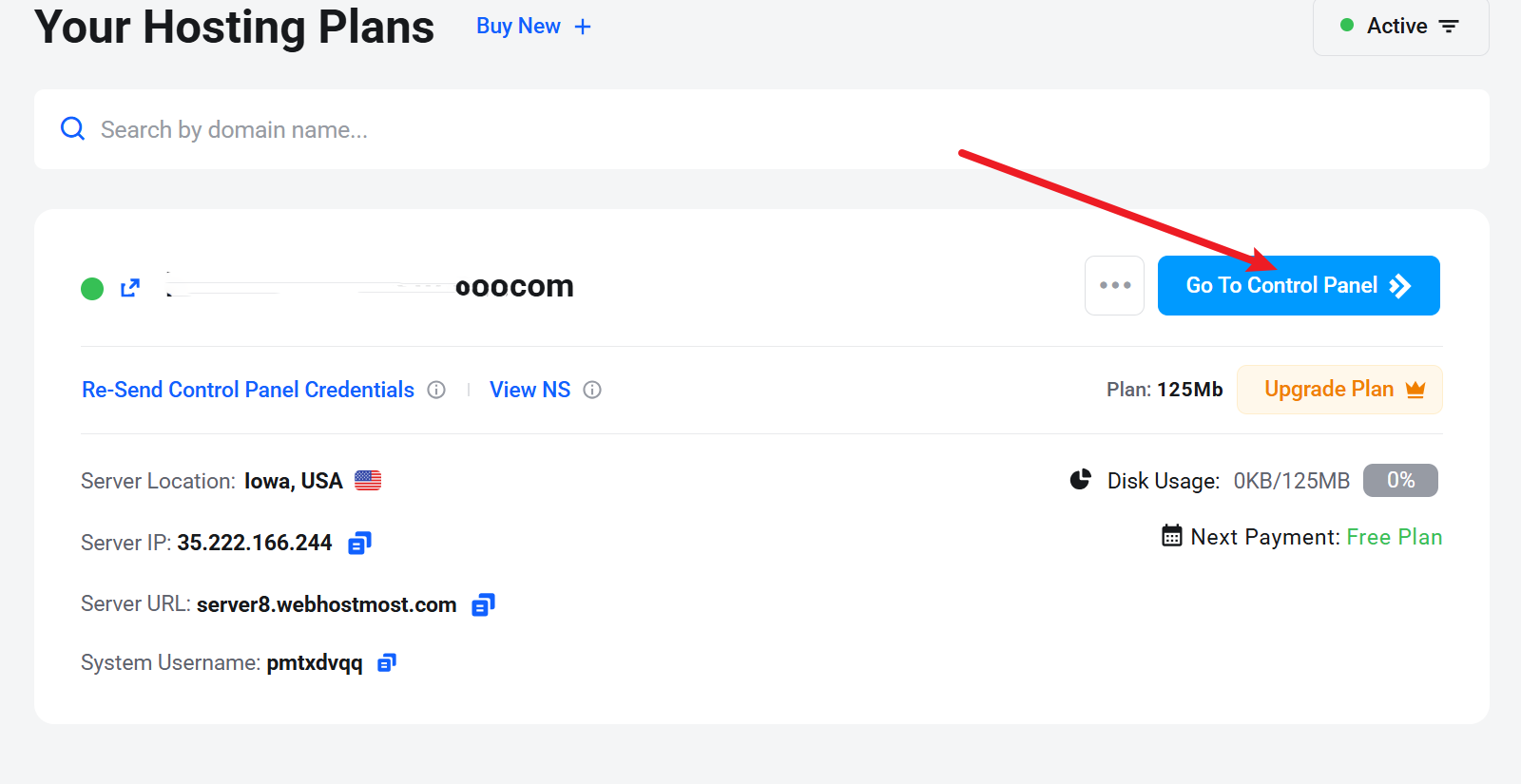Viewport: 1521px width, 784px height.
Task: Click Go To Control Panel button
Action: point(1298,285)
